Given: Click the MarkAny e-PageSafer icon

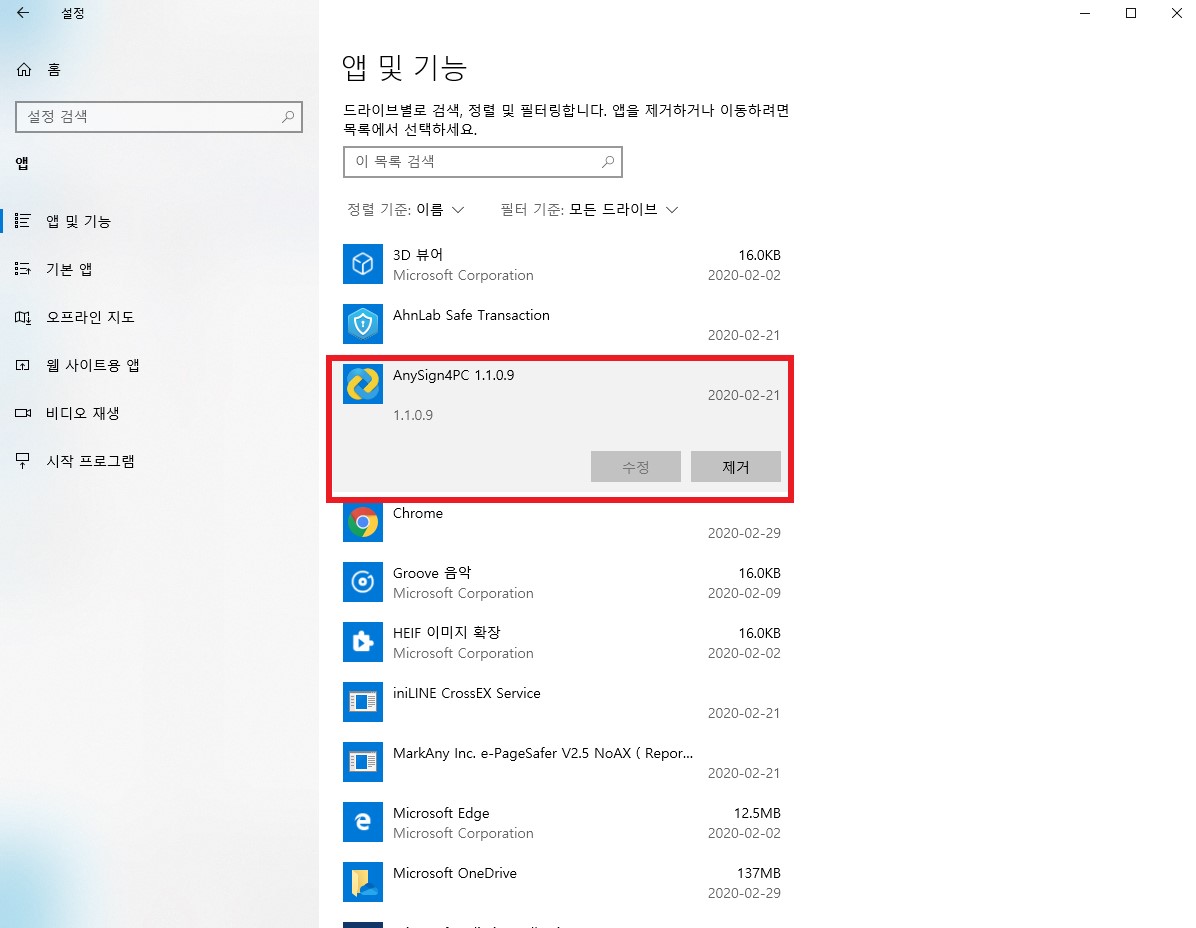Looking at the screenshot, I should coord(362,762).
